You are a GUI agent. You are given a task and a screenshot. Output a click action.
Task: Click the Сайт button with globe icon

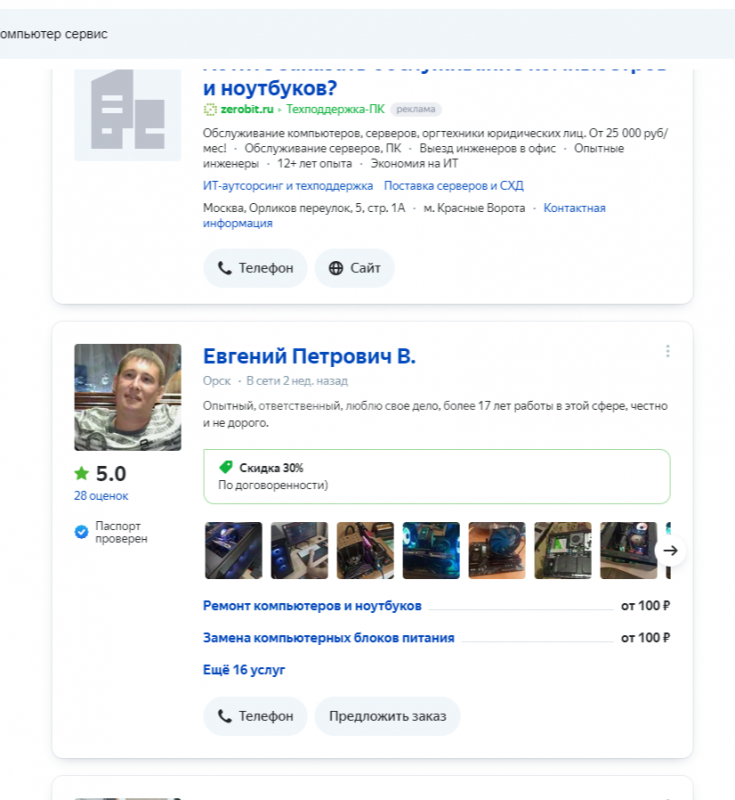click(354, 268)
